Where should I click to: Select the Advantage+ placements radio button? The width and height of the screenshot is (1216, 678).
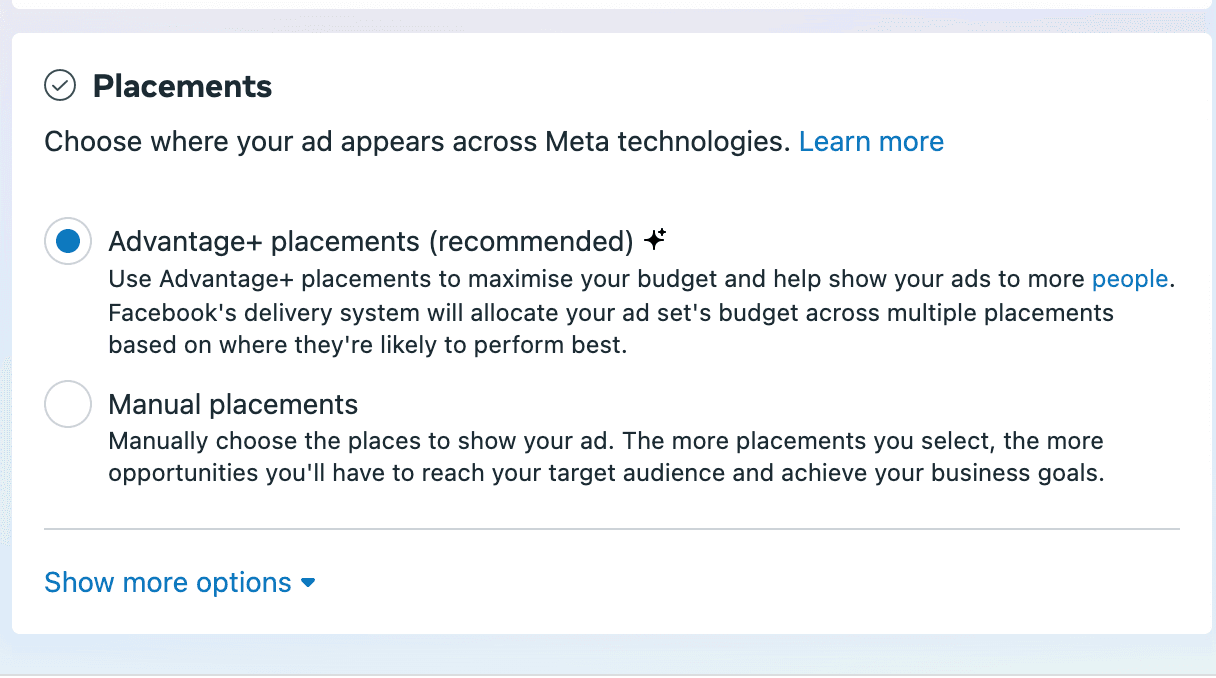pyautogui.click(x=68, y=242)
